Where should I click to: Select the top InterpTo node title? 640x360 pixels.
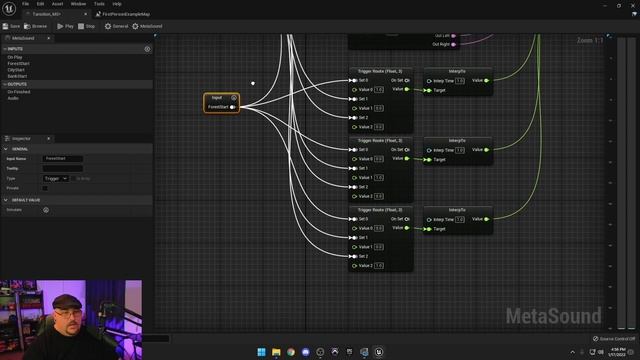point(457,71)
